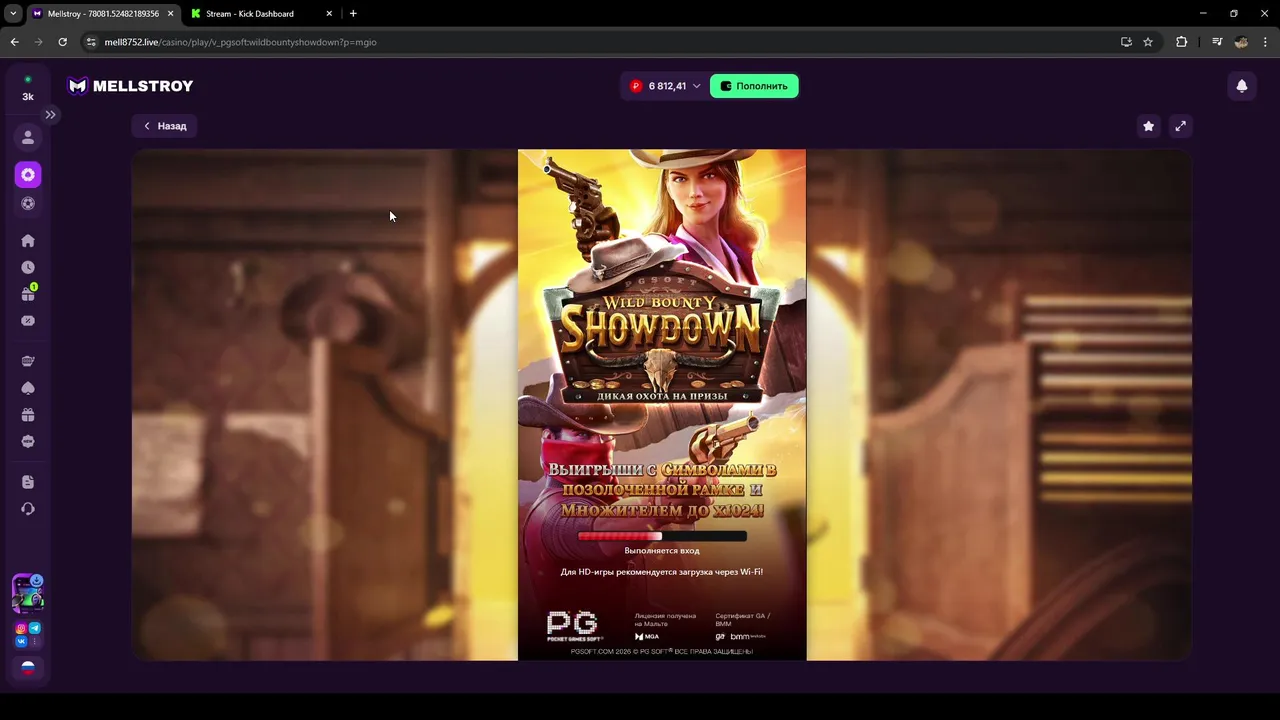Viewport: 1280px width, 720px height.
Task: Open the Russian flag language selector
Action: (28, 668)
